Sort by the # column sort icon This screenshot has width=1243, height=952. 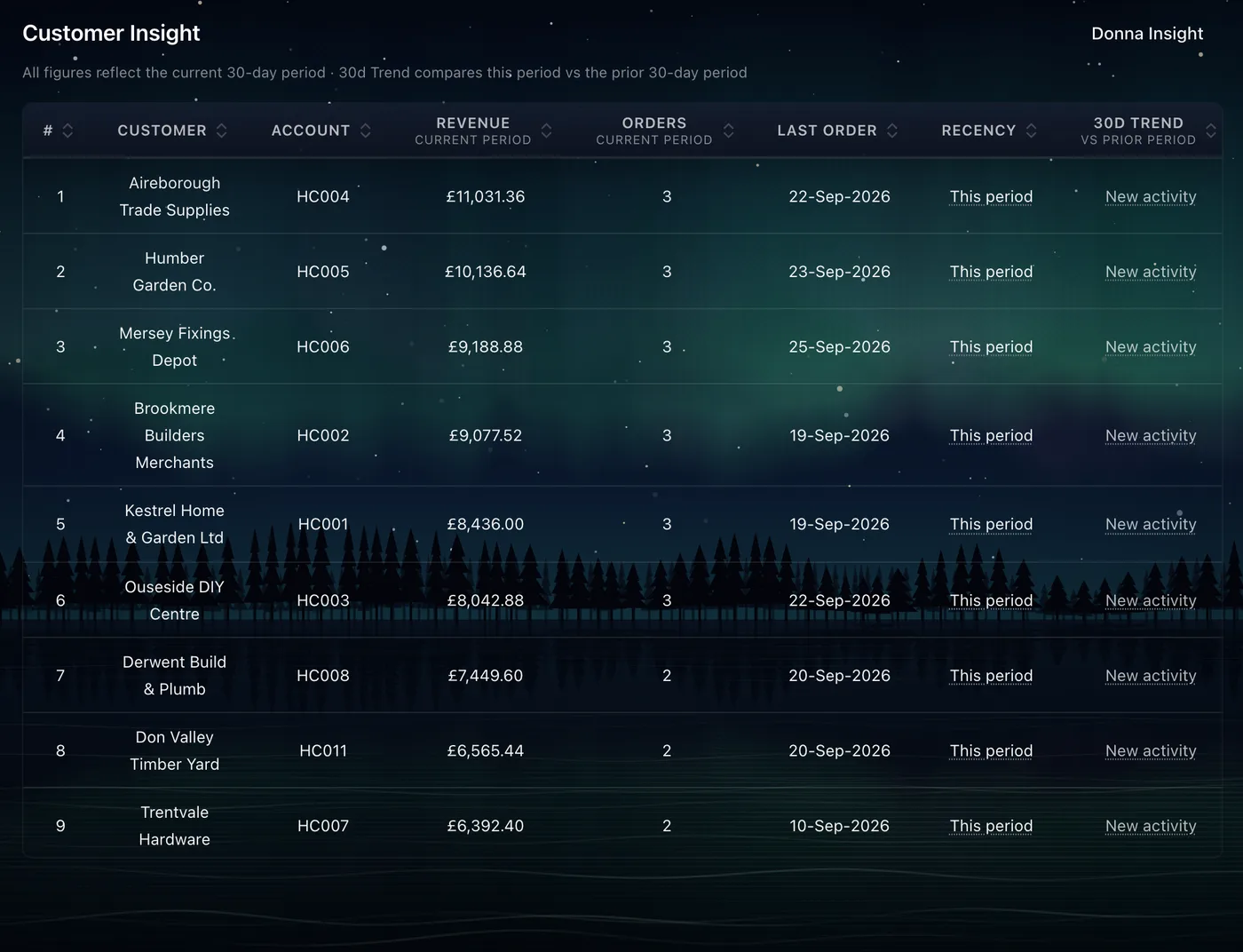coord(67,131)
